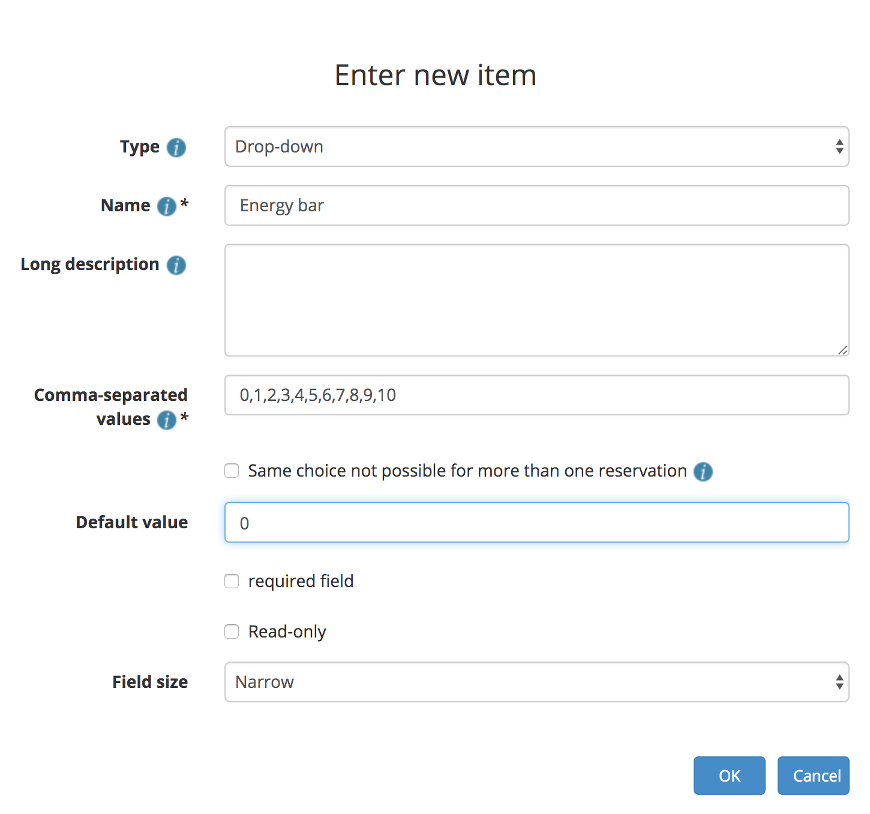Click the Field size label text
The width and height of the screenshot is (870, 814).
(x=149, y=682)
